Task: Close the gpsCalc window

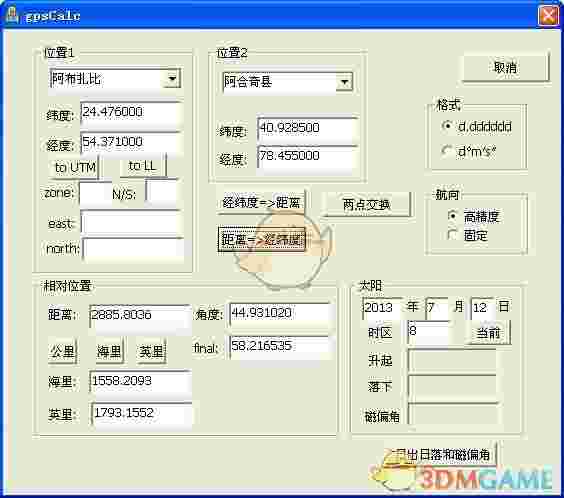Action: [x=548, y=15]
